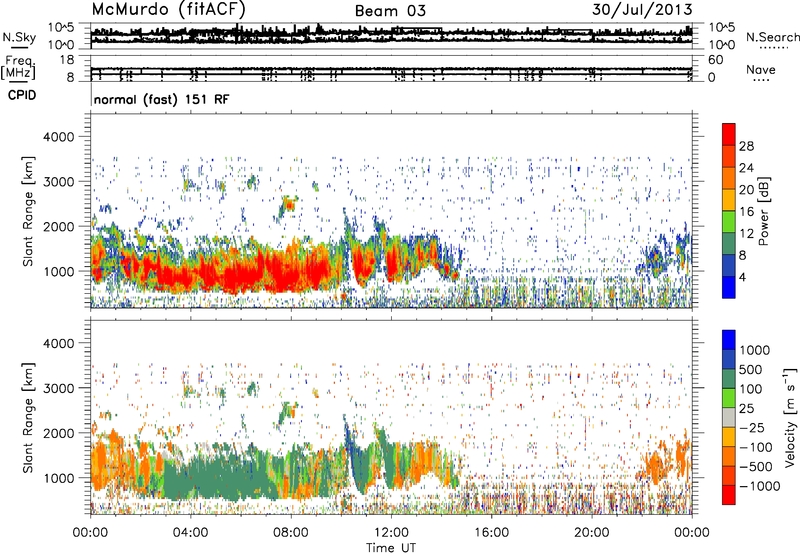Pick the yellow 16–20 dB Power colorbar segment
This screenshot has height=554, width=800.
pyautogui.click(x=729, y=200)
